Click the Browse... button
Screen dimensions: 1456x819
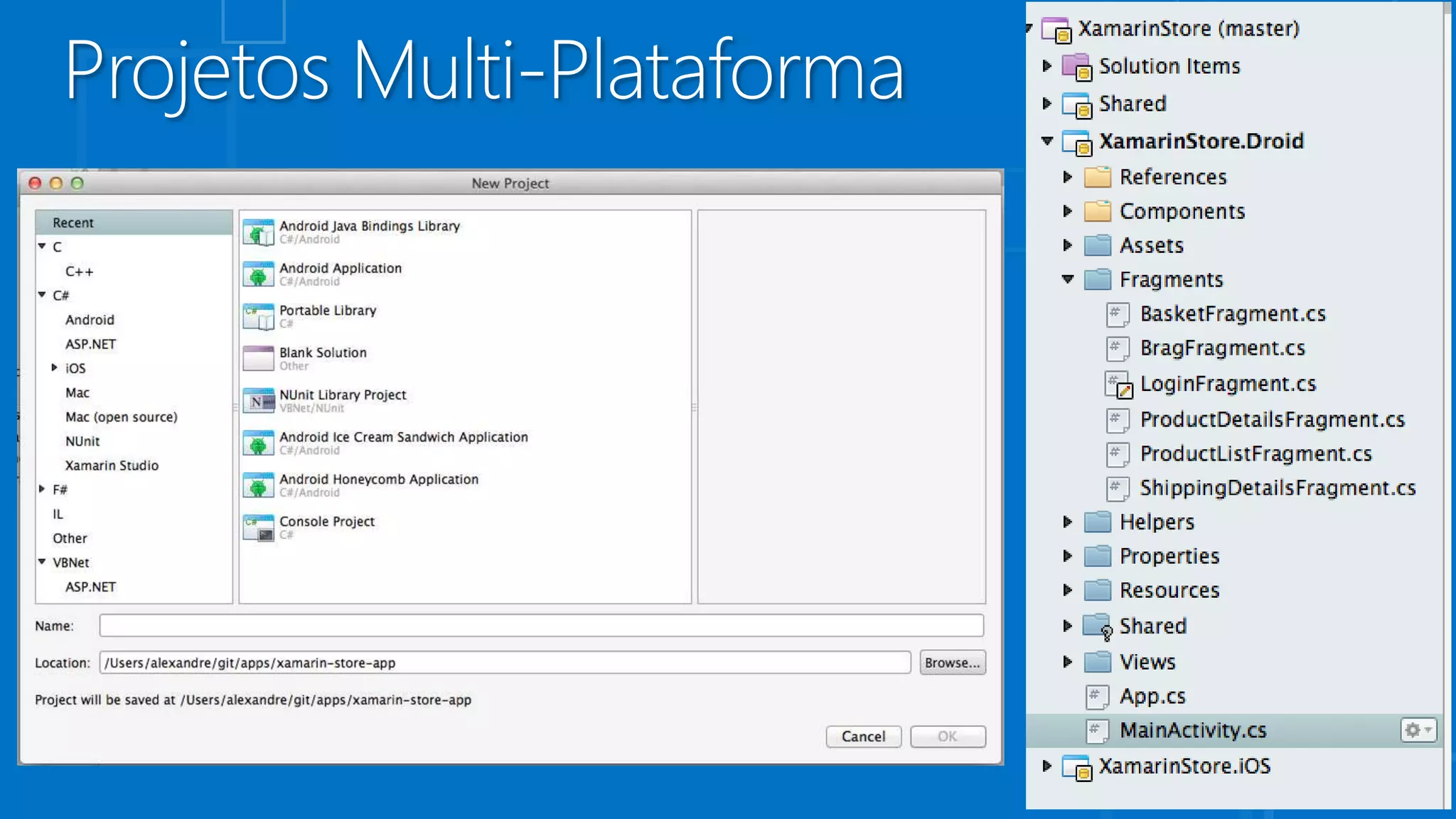coord(953,663)
